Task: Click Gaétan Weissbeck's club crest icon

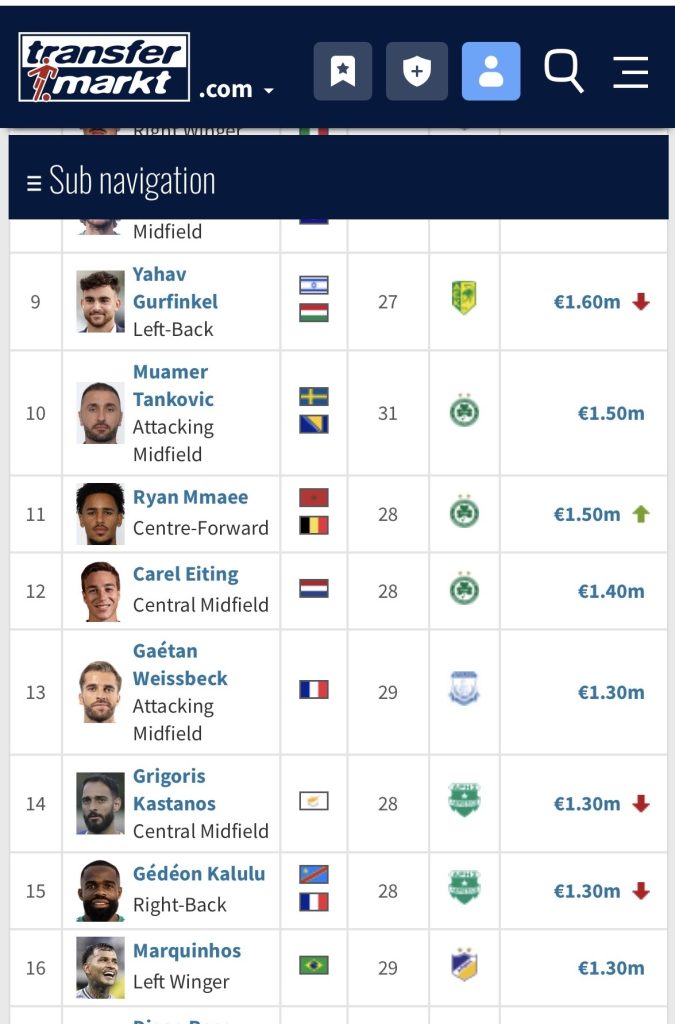Action: coord(464,691)
